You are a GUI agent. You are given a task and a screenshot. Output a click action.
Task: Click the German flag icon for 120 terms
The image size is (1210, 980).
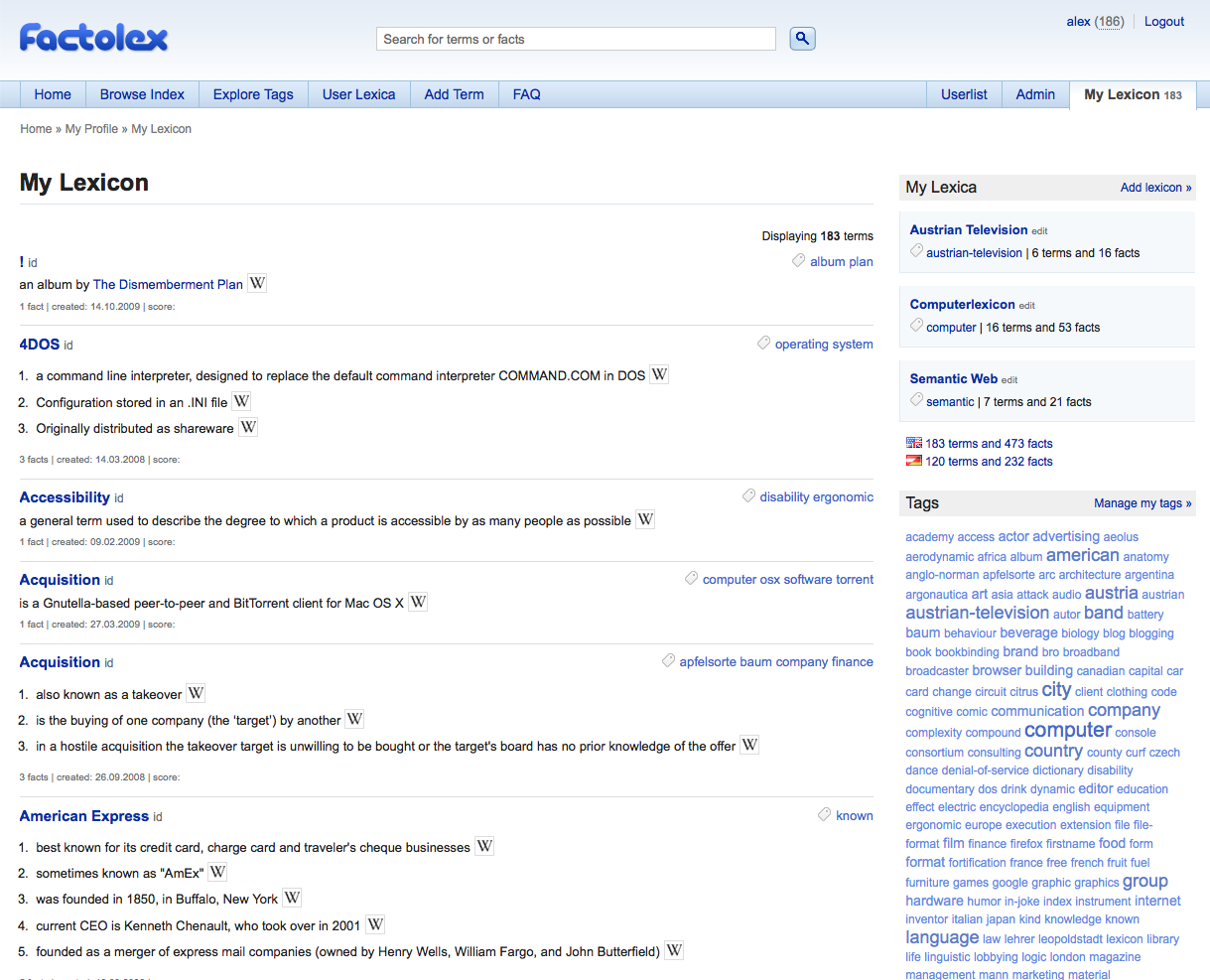click(x=914, y=461)
